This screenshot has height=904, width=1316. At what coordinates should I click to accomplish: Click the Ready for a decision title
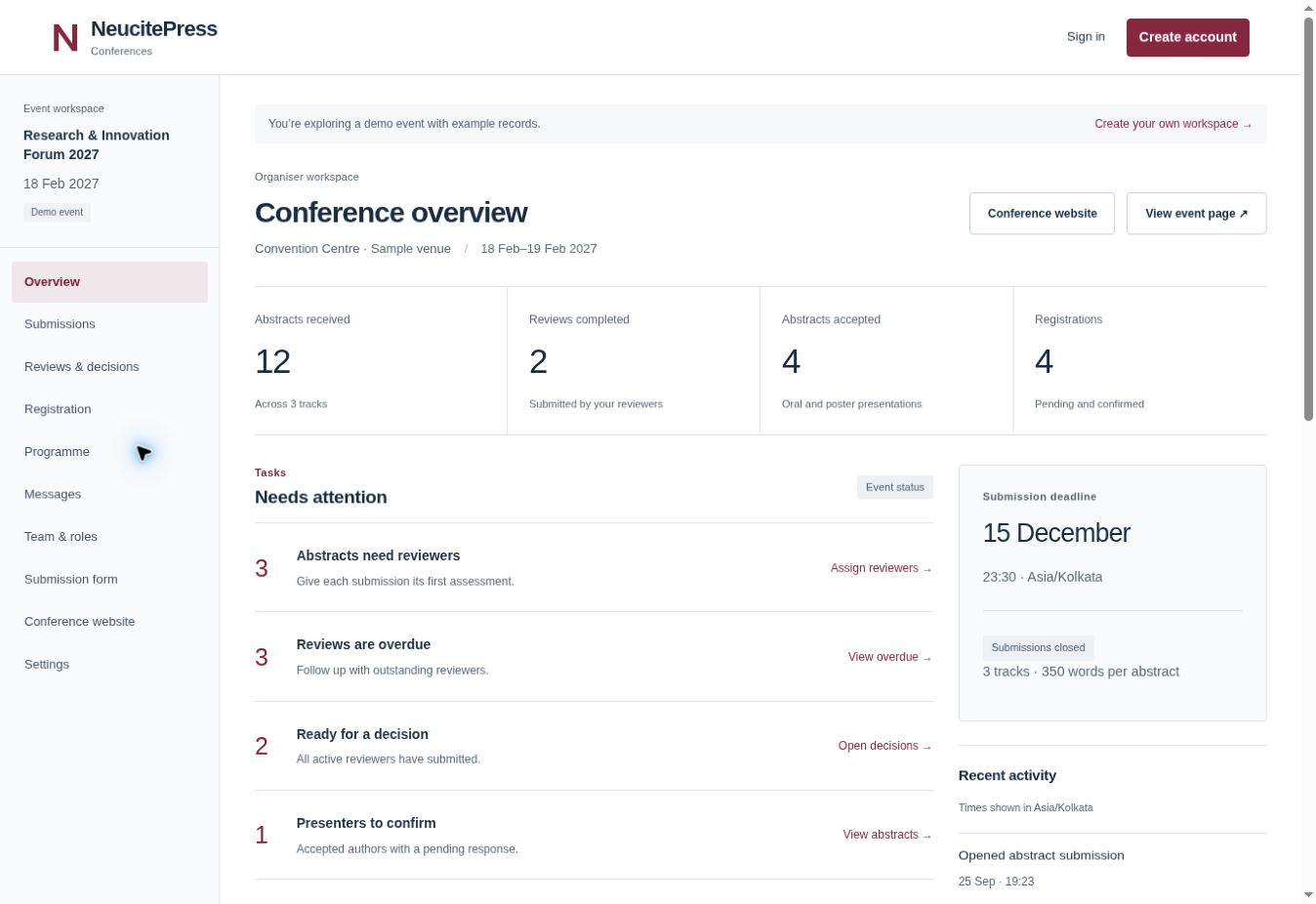[x=362, y=734]
